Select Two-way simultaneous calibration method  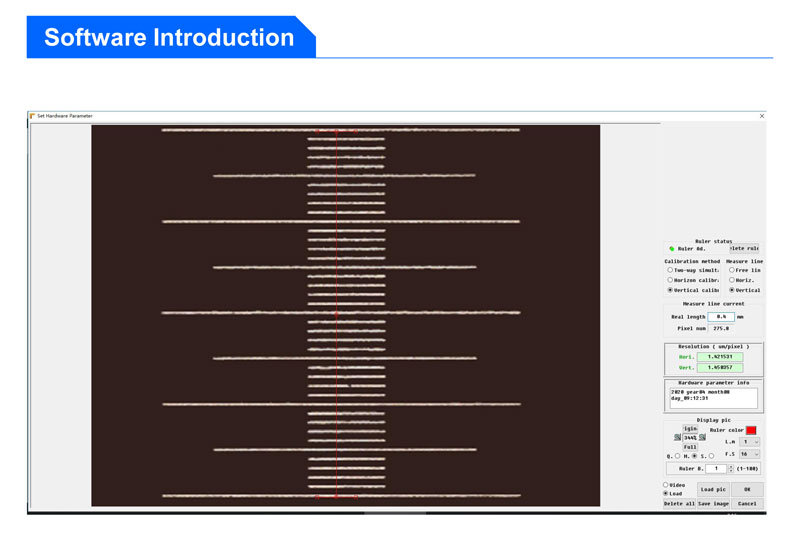(670, 270)
